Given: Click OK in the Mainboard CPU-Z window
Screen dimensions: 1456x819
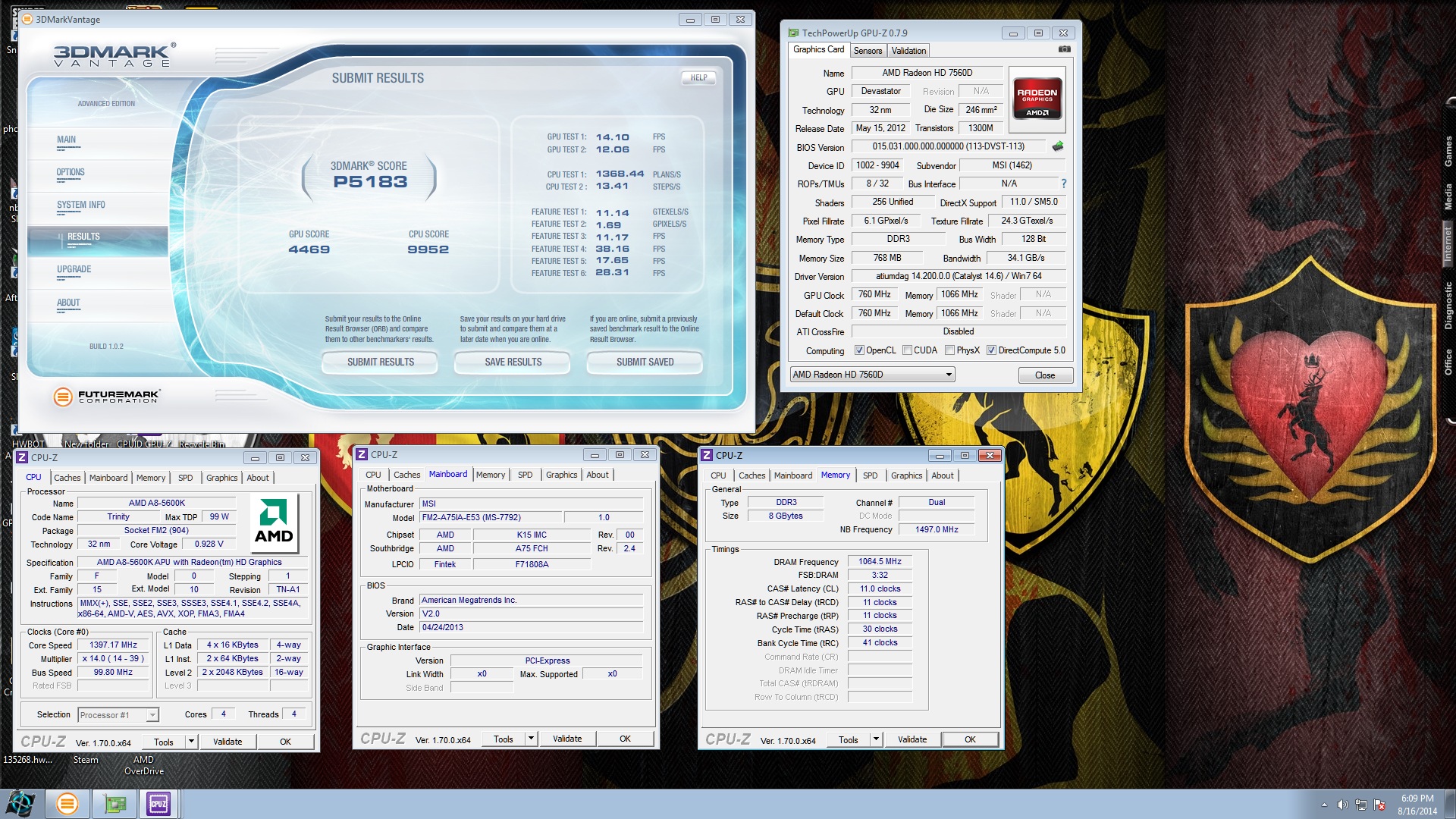Looking at the screenshot, I should pos(625,739).
